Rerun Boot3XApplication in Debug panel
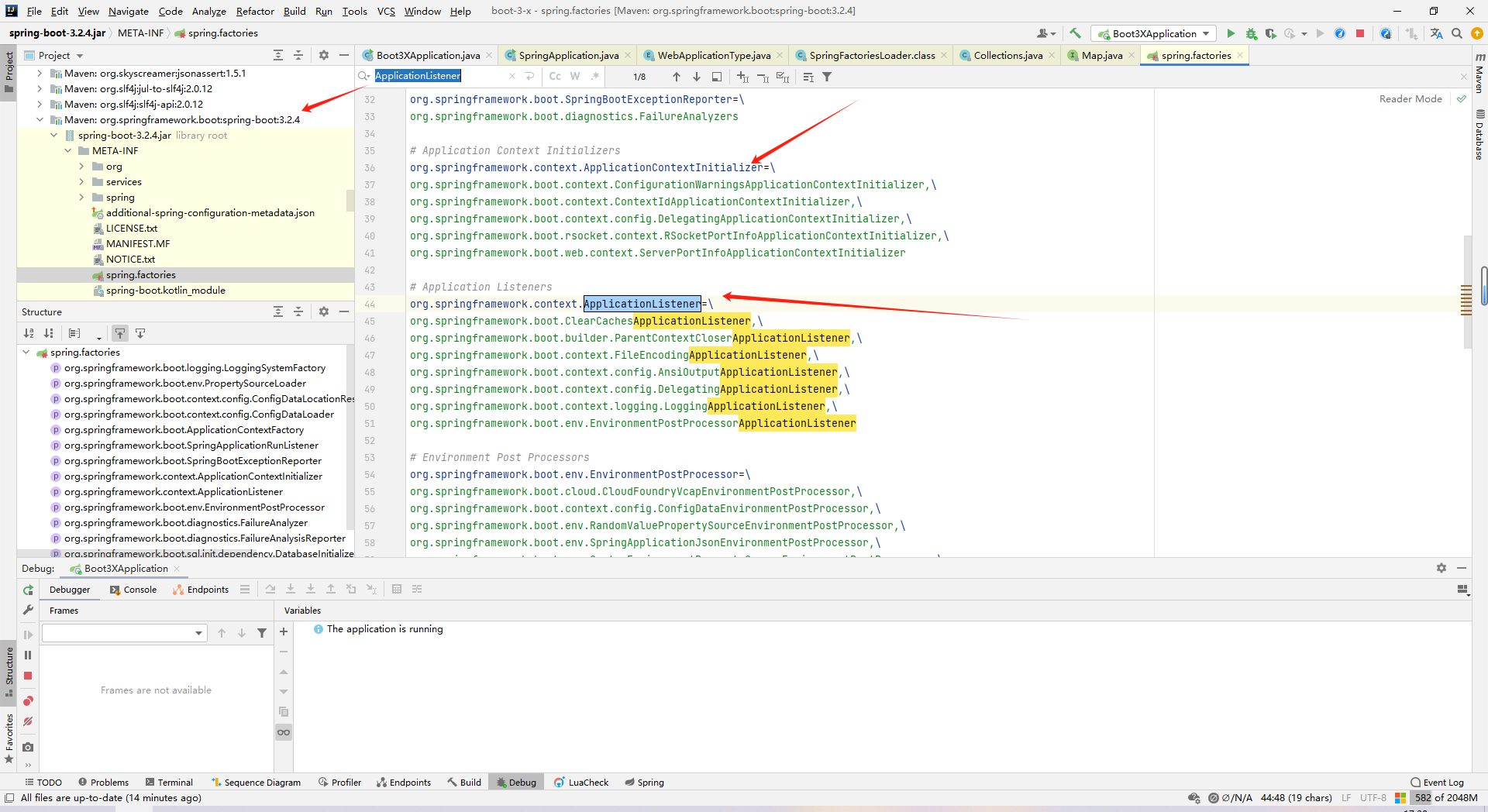Image resolution: width=1488 pixels, height=812 pixels. (x=28, y=590)
